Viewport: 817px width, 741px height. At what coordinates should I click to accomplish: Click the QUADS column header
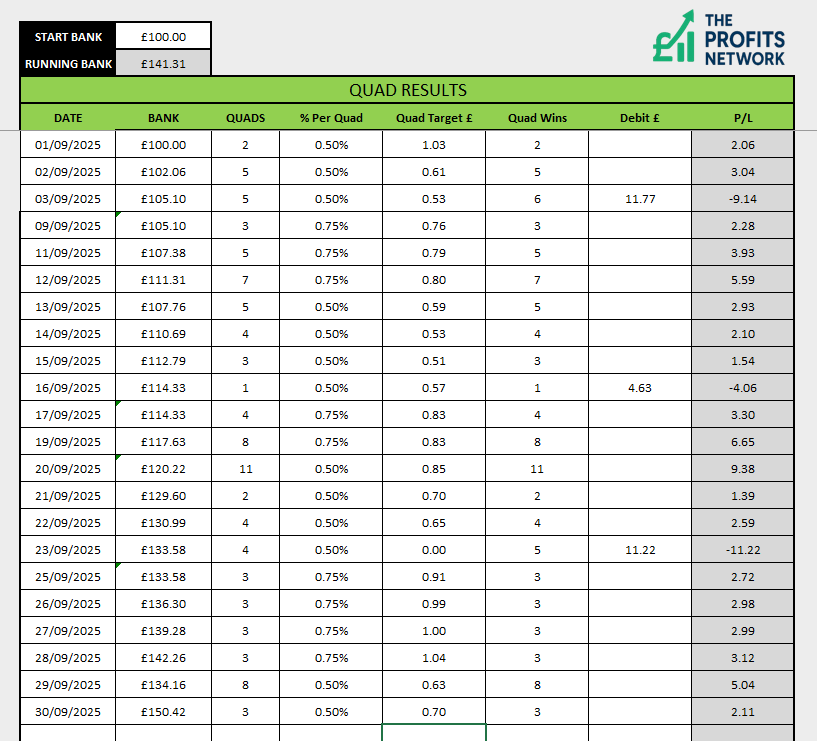pyautogui.click(x=245, y=118)
